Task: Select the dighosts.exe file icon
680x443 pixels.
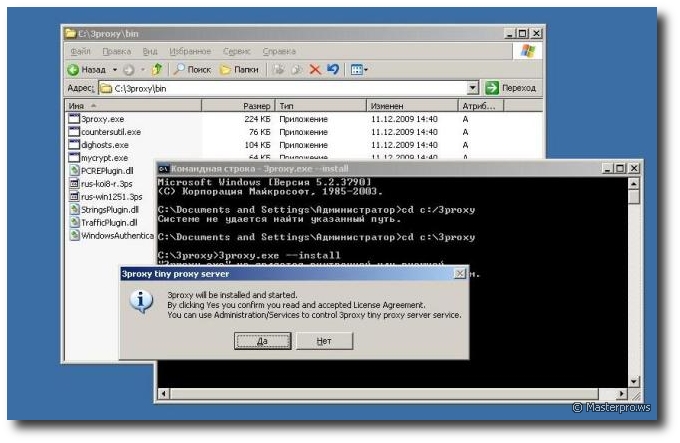Action: 74,144
